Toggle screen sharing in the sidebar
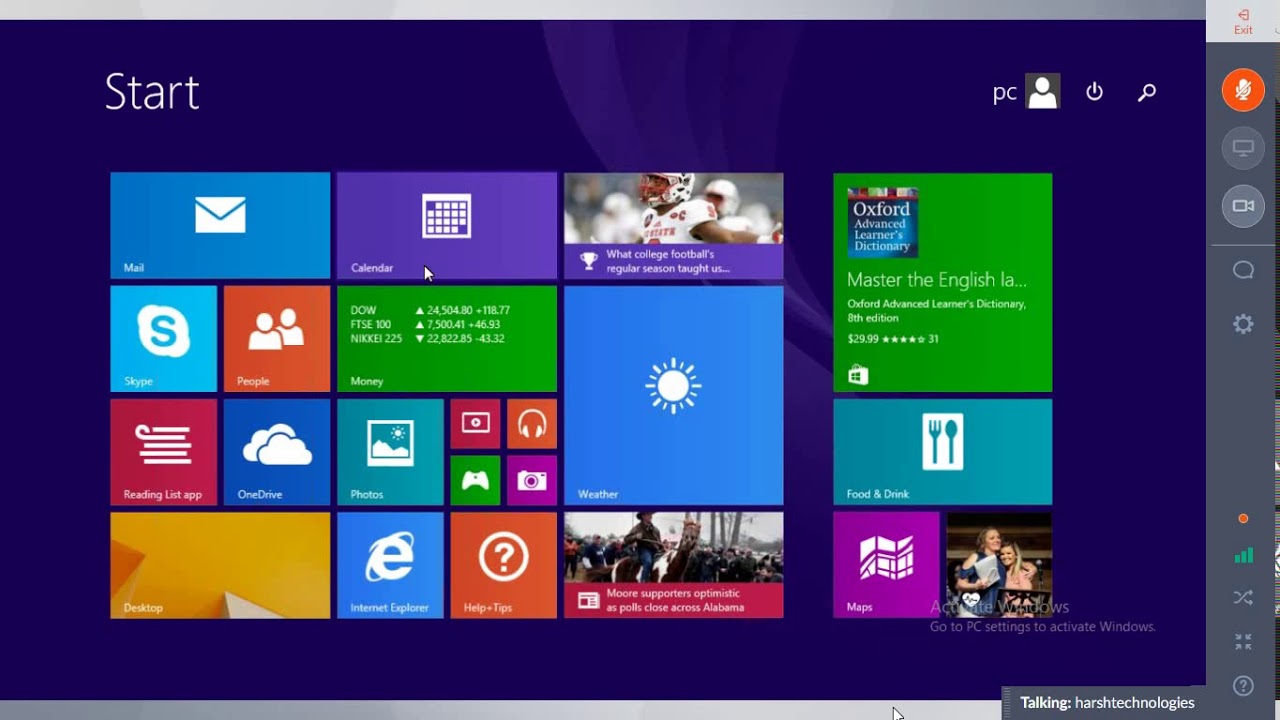The height and width of the screenshot is (720, 1280). (1243, 149)
